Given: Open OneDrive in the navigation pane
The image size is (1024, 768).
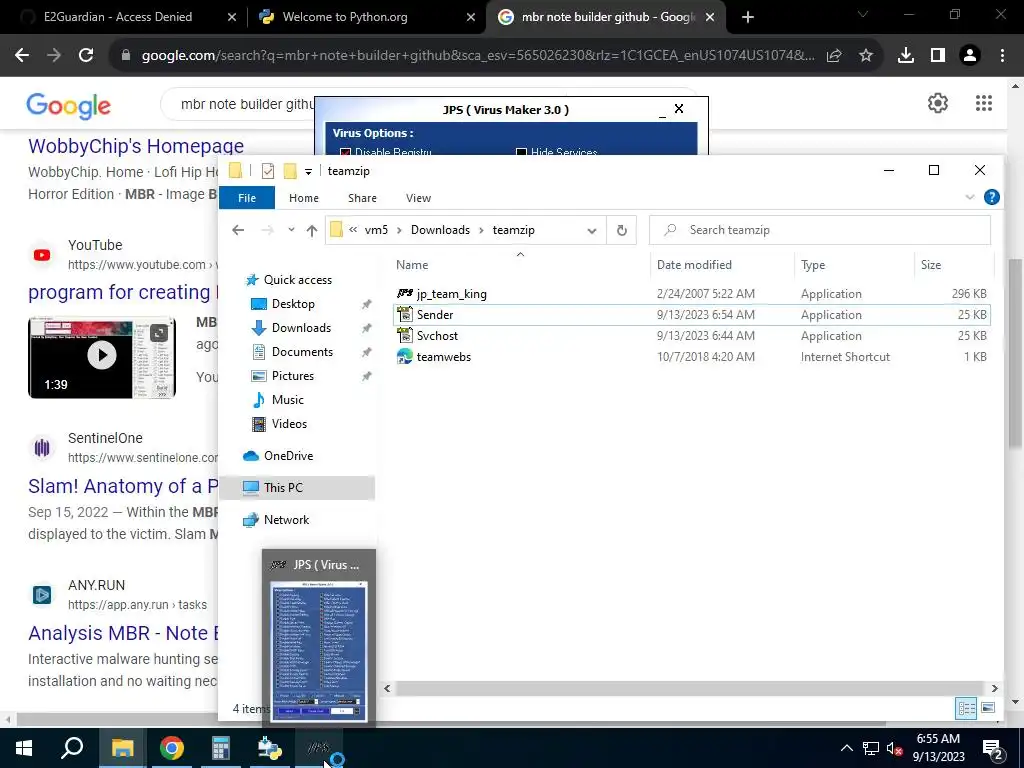Looking at the screenshot, I should (288, 456).
